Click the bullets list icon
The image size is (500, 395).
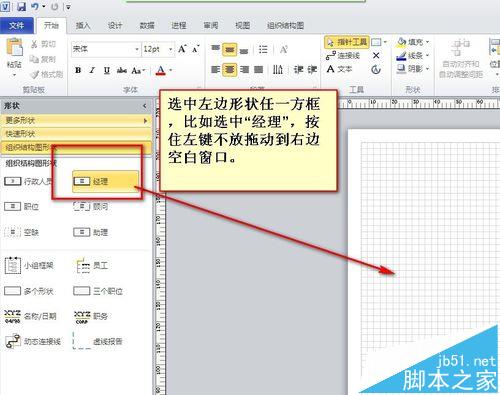263,50
